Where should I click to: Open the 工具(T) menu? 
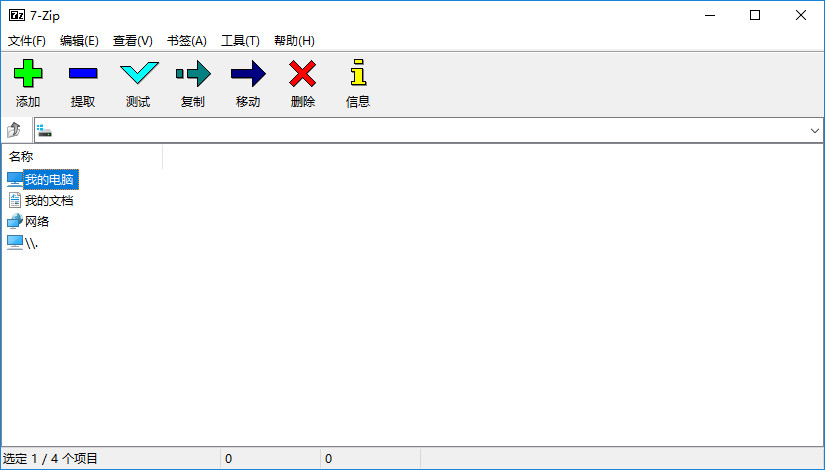tap(240, 41)
